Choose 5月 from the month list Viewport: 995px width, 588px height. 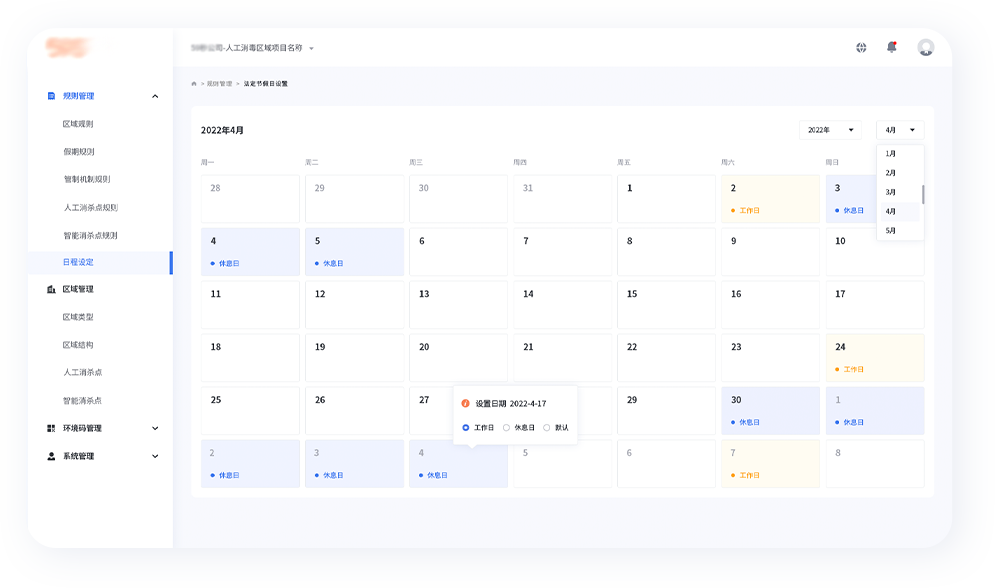891,231
